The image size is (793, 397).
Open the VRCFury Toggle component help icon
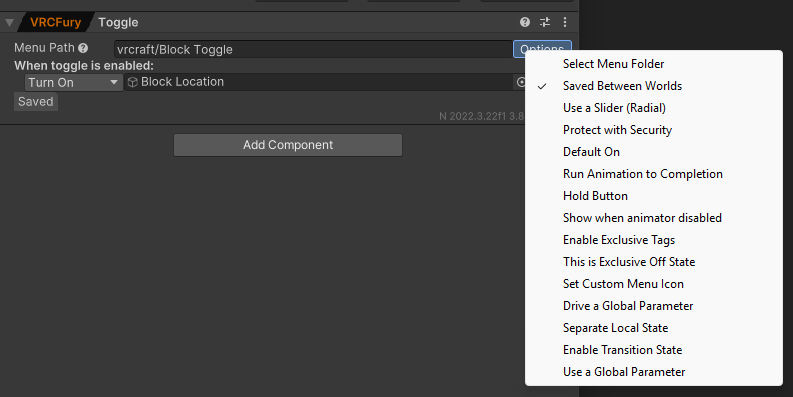click(x=525, y=22)
